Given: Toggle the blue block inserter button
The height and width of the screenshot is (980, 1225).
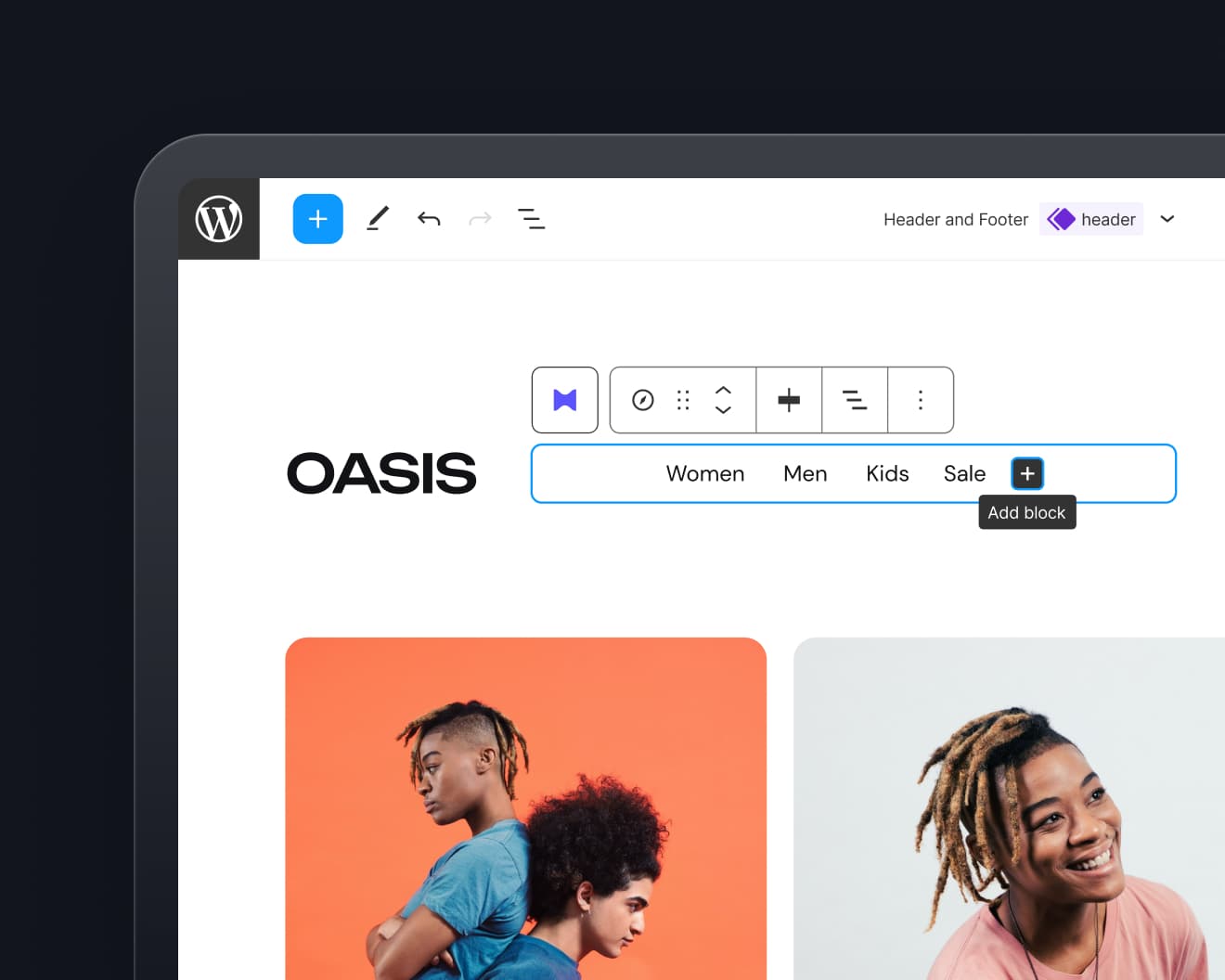Looking at the screenshot, I should 318,219.
